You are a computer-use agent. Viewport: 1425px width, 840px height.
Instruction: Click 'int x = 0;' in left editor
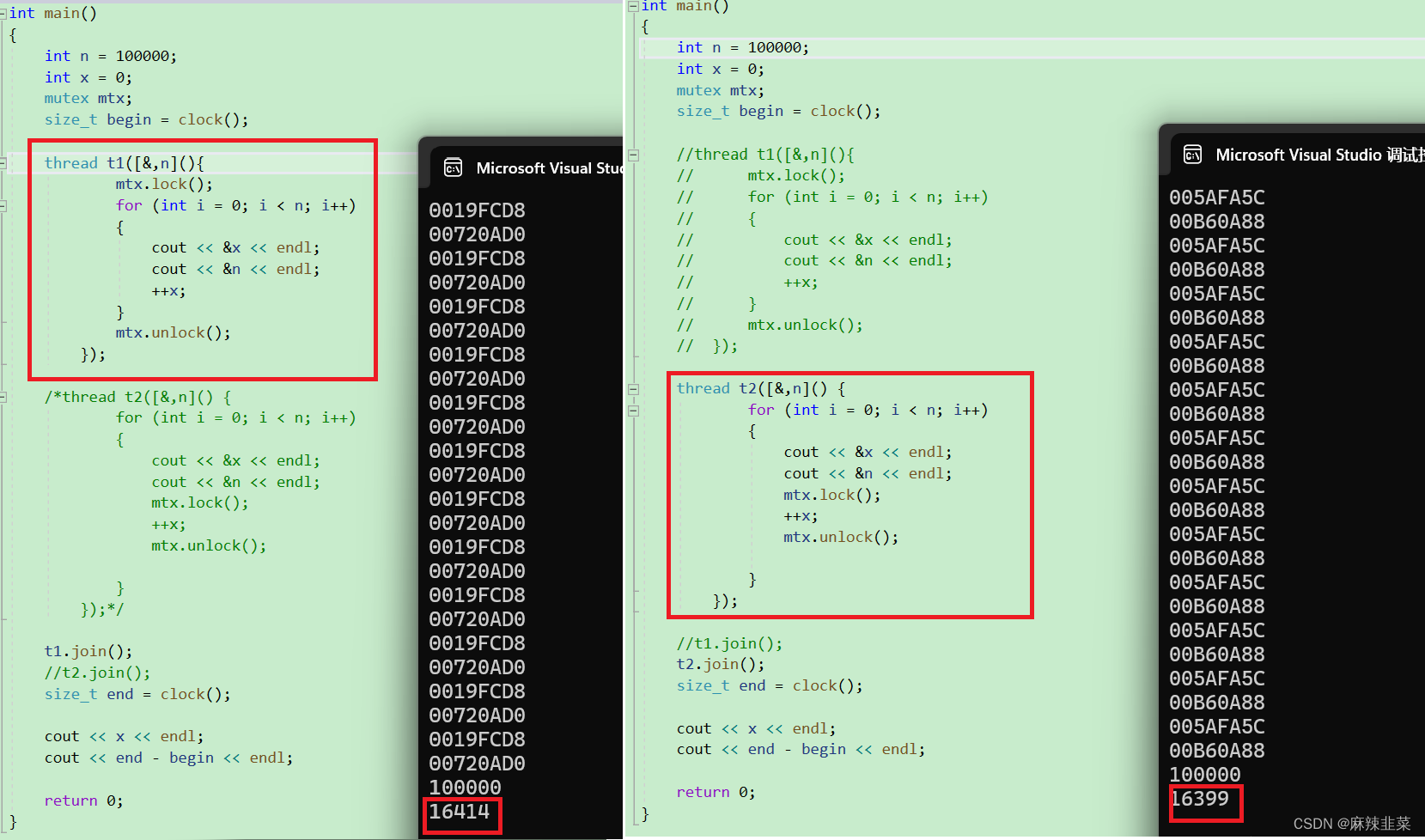click(x=88, y=77)
